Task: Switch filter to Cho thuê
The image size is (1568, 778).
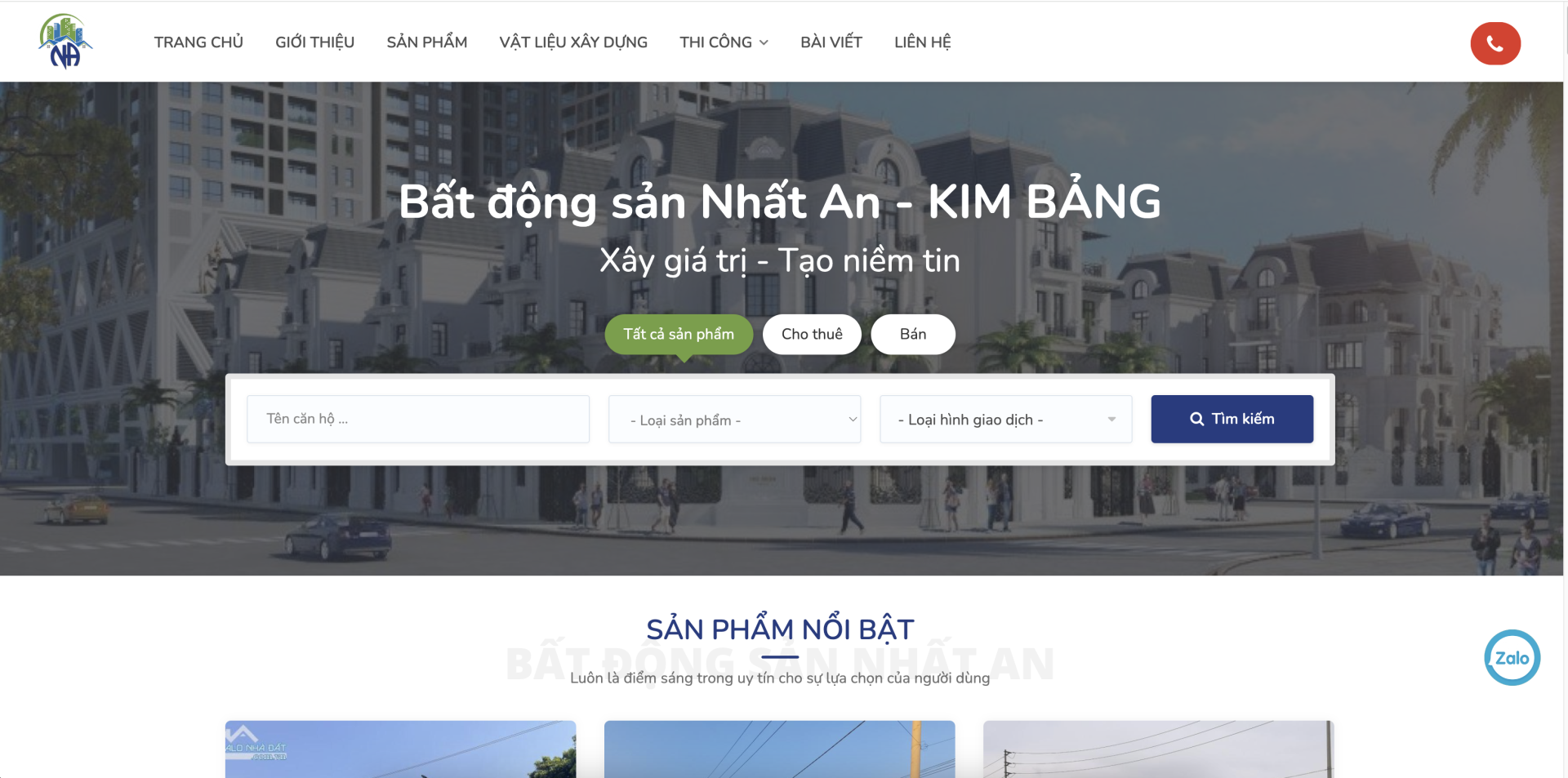Action: coord(811,334)
